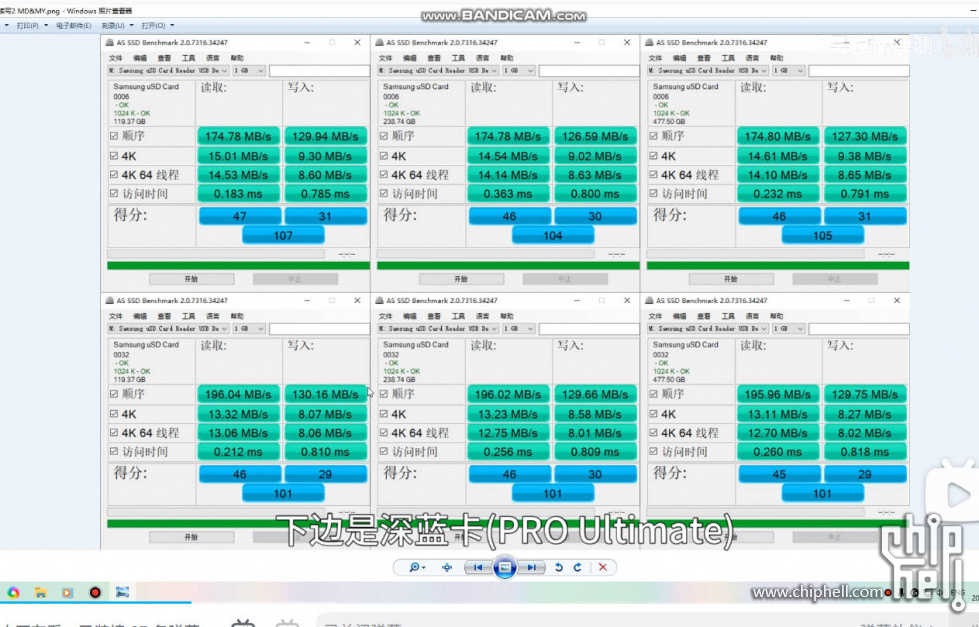The height and width of the screenshot is (627, 979).
Task: Click AS SSD title icon in 196.04 MB/s window
Action: pyautogui.click(x=110, y=300)
